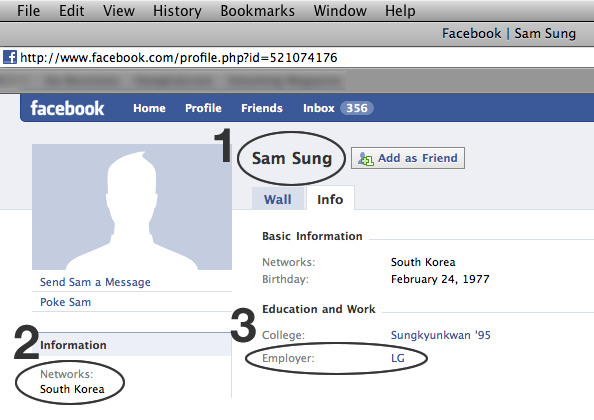The height and width of the screenshot is (420, 594).
Task: Click the Sam Sung profile name
Action: 292,158
